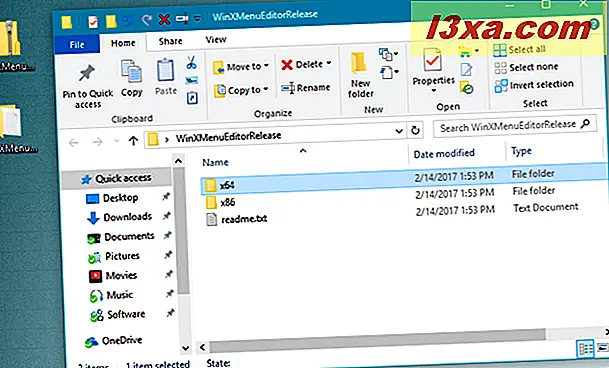The image size is (609, 368).
Task: Click navigation pane vertical scrollbar
Action: click(x=183, y=232)
